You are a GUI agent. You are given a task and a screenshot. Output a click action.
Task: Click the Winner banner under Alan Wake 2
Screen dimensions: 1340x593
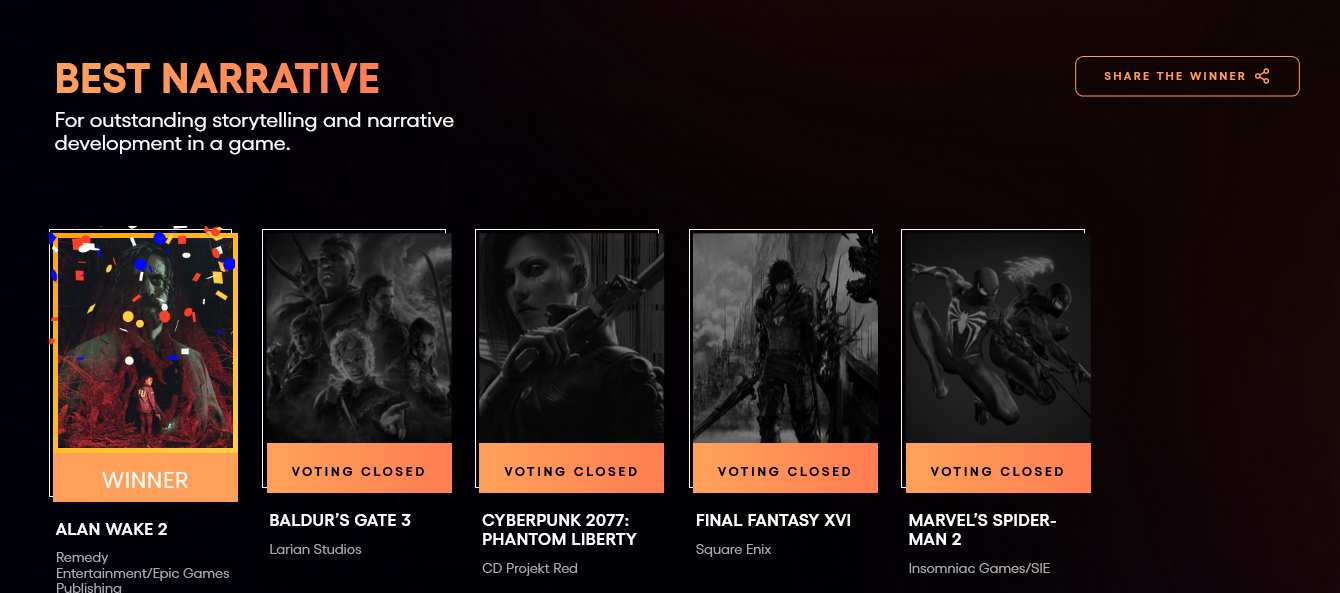tap(145, 478)
